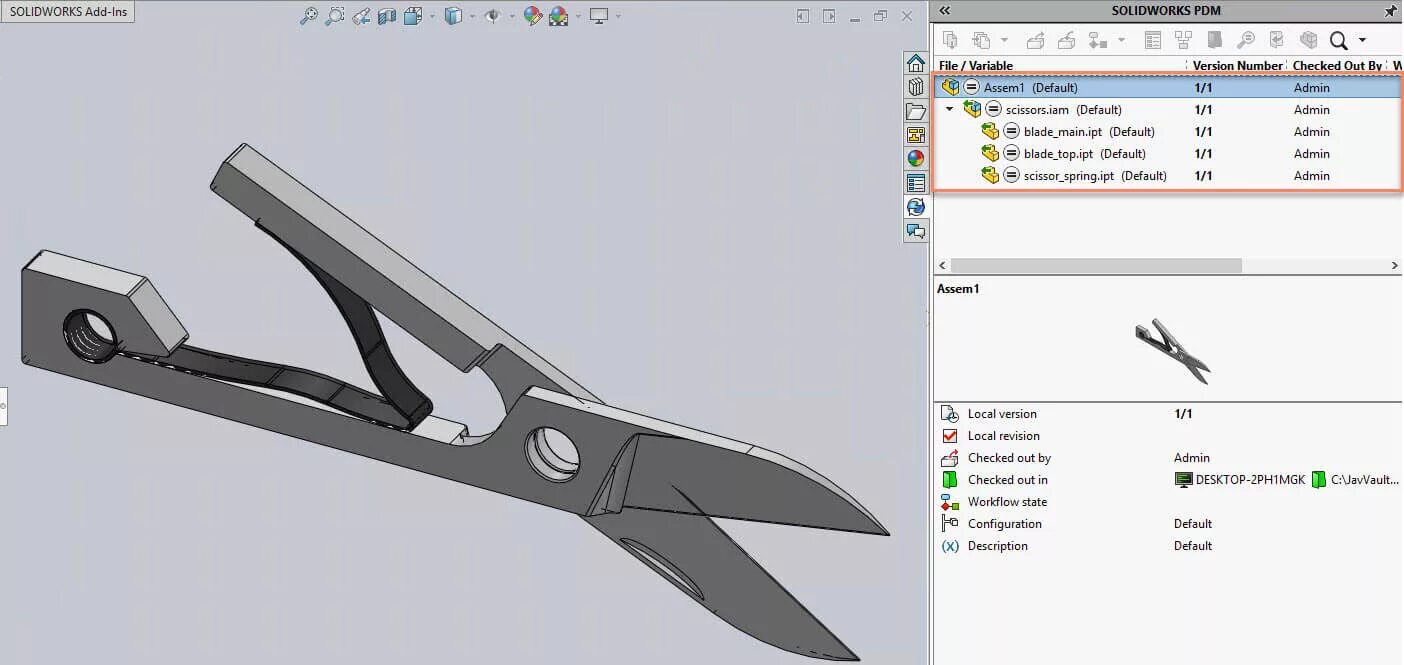Open the SOLIDWORKS Add-Ins tab
Screen dimensions: 1404x665
(67, 12)
